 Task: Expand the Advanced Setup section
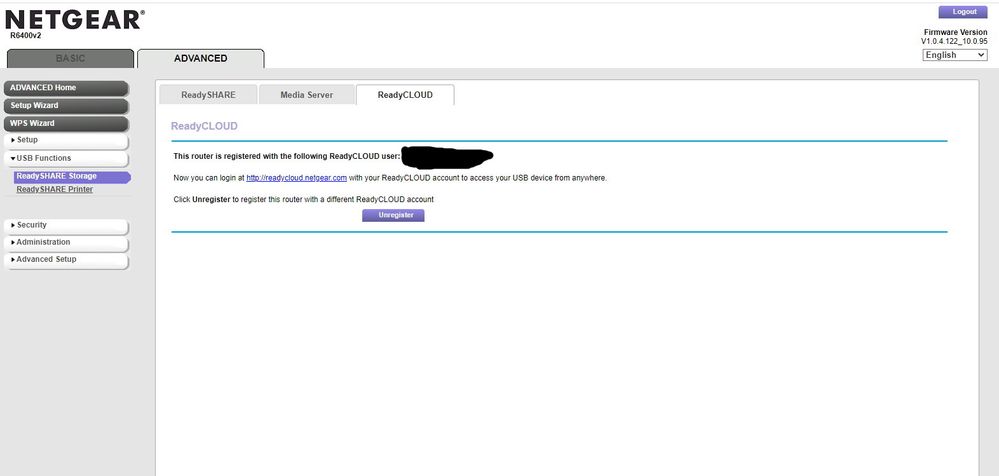[x=66, y=260]
